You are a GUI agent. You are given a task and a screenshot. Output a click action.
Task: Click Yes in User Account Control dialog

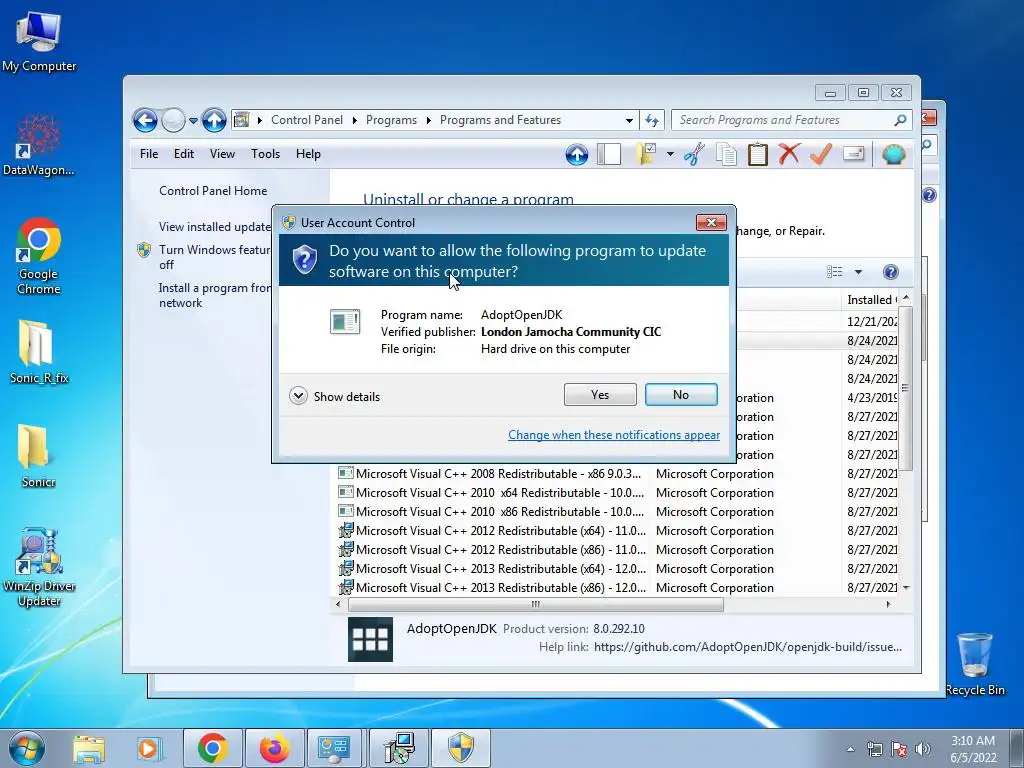click(600, 394)
